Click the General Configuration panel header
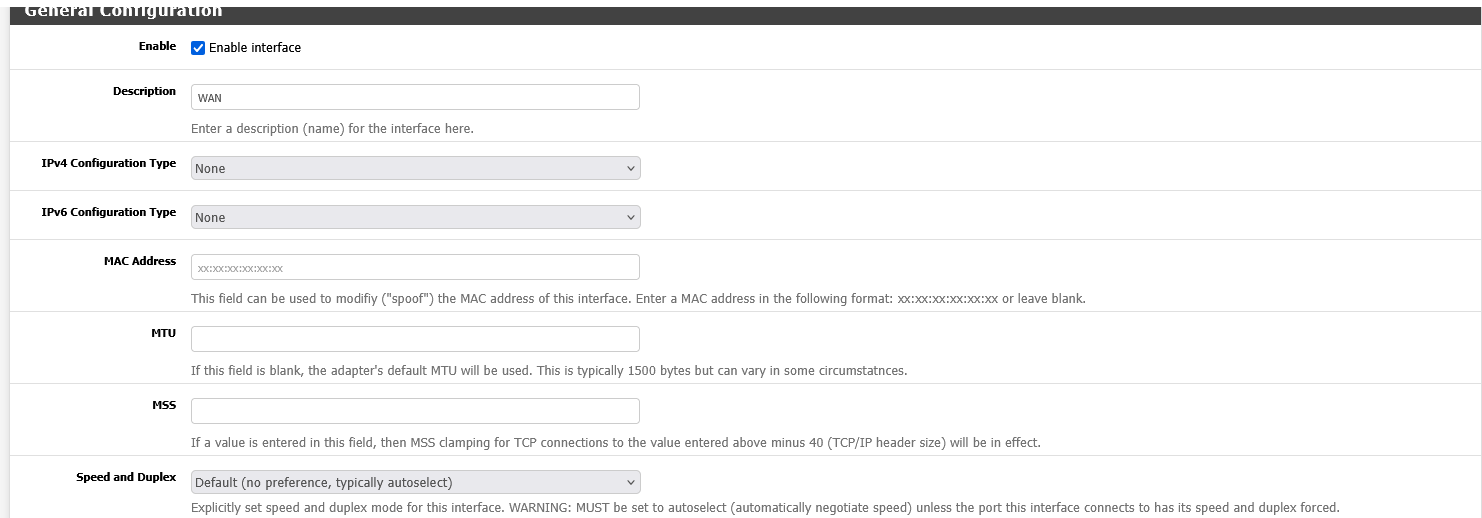This screenshot has height=518, width=1482. coord(123,12)
